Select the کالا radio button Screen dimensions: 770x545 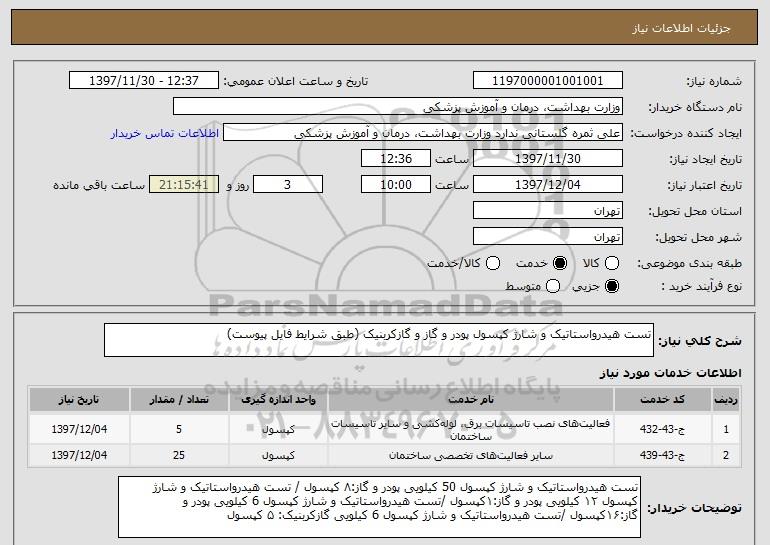click(x=612, y=263)
